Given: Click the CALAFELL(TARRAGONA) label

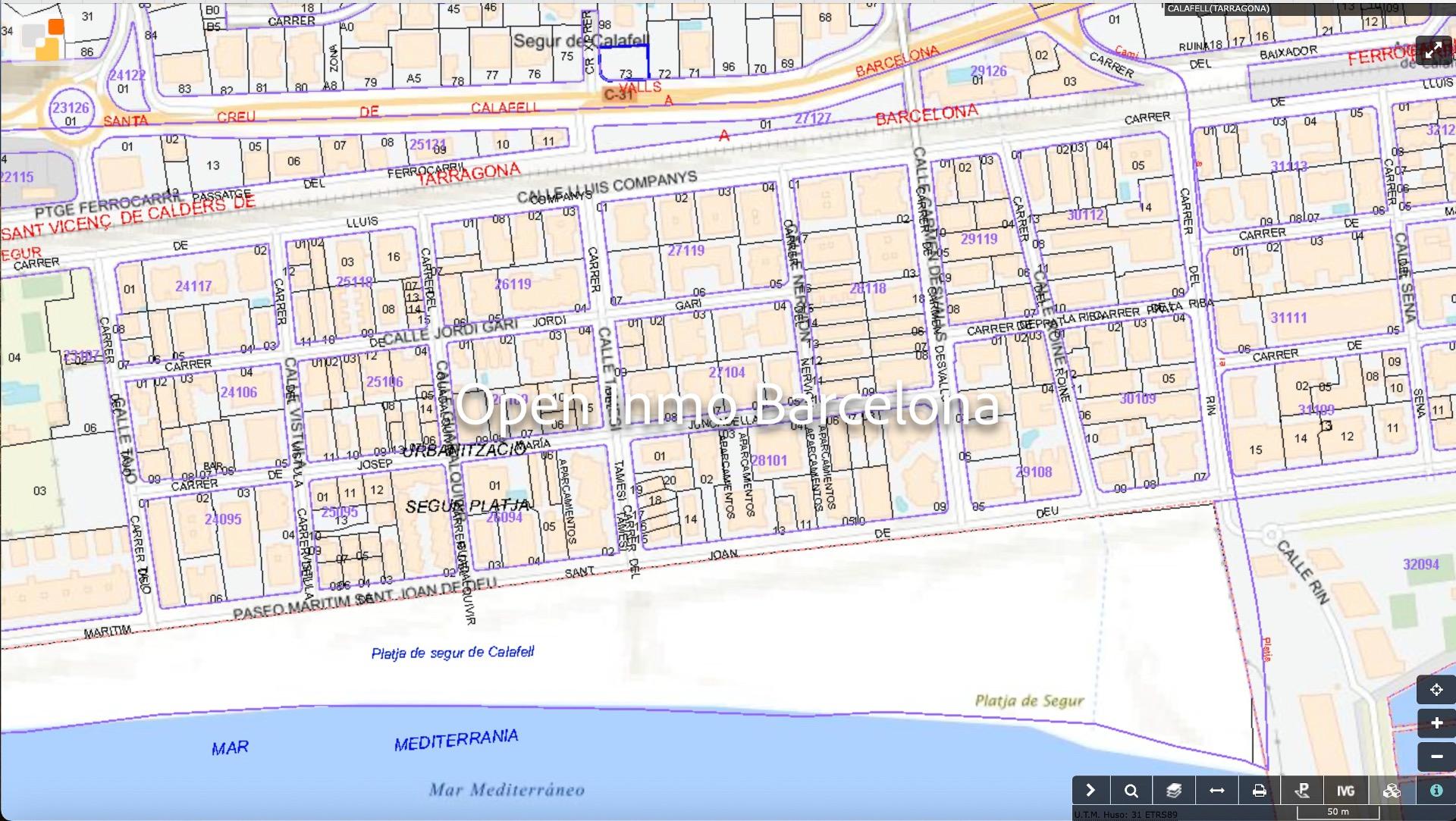Looking at the screenshot, I should coord(1218,8).
